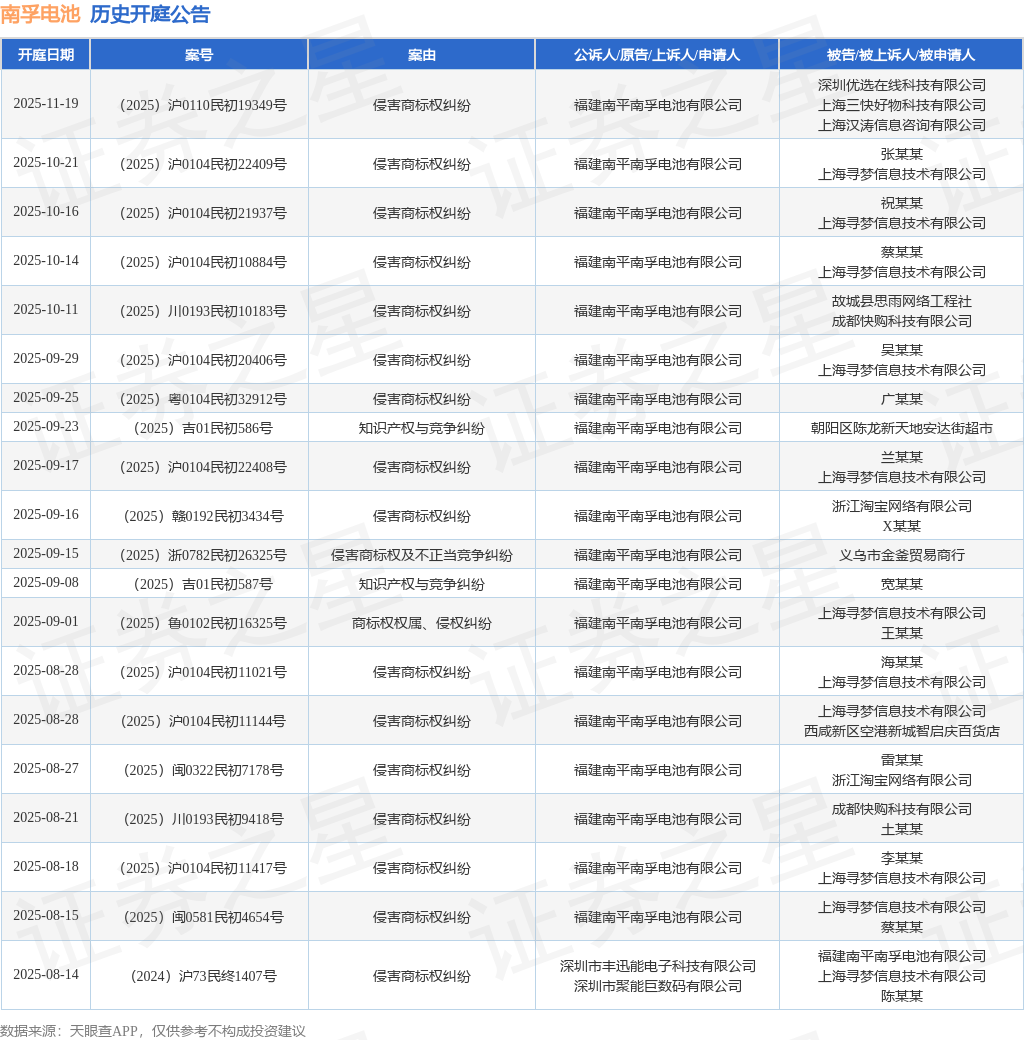Click defendant 上海汉涛信息咨询有限公司
The width and height of the screenshot is (1024, 1040).
[901, 125]
